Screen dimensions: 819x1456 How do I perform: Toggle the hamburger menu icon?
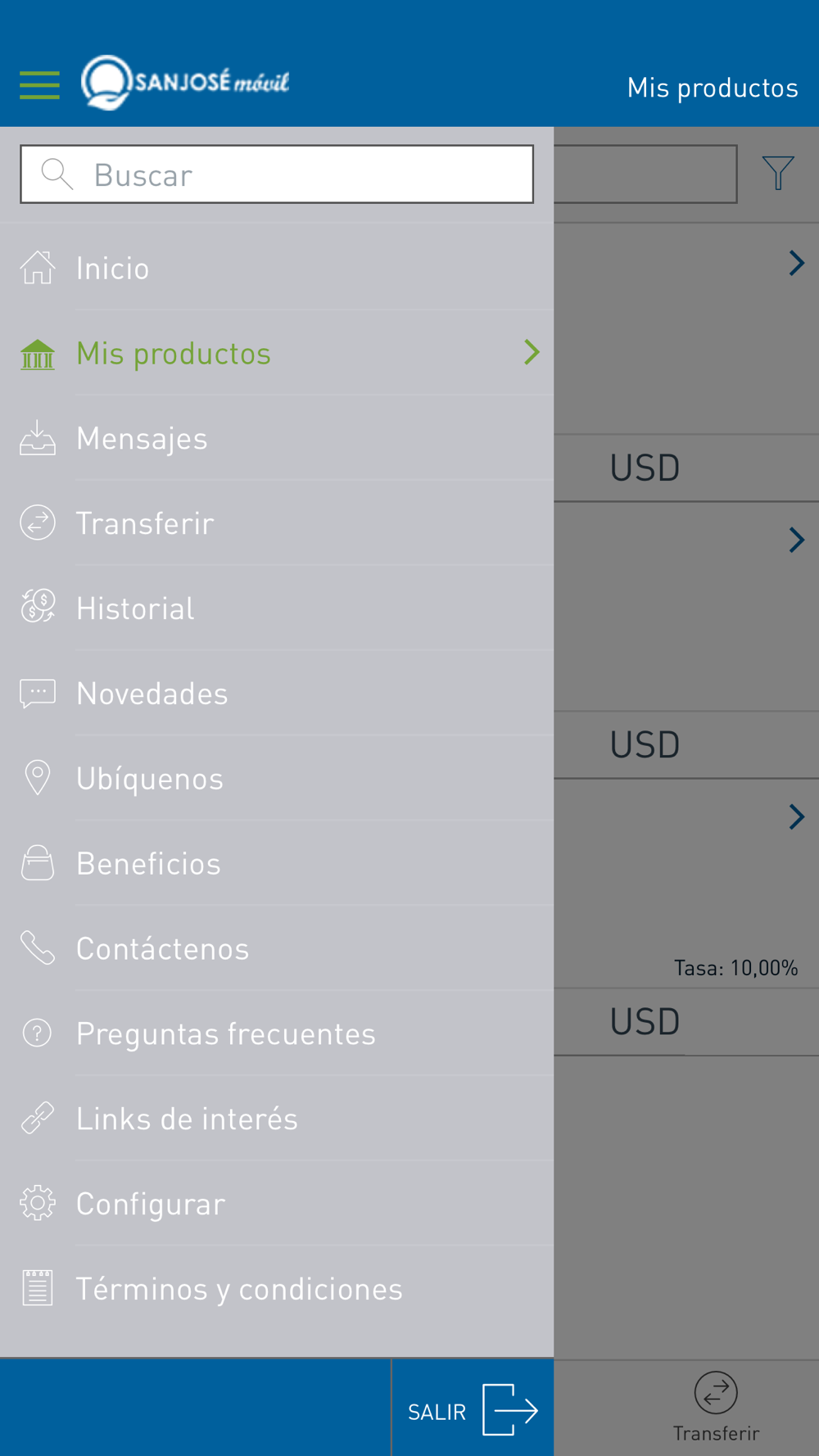click(39, 85)
